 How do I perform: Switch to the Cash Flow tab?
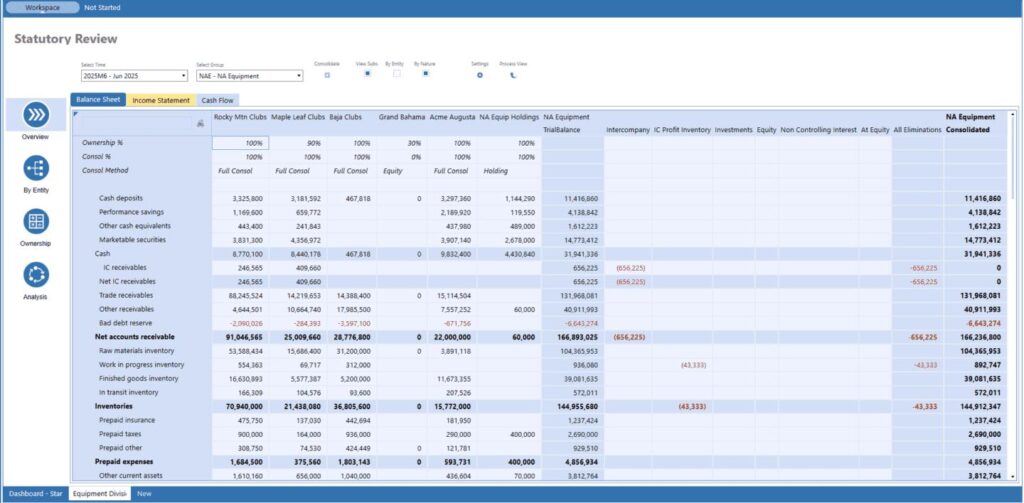coord(217,101)
